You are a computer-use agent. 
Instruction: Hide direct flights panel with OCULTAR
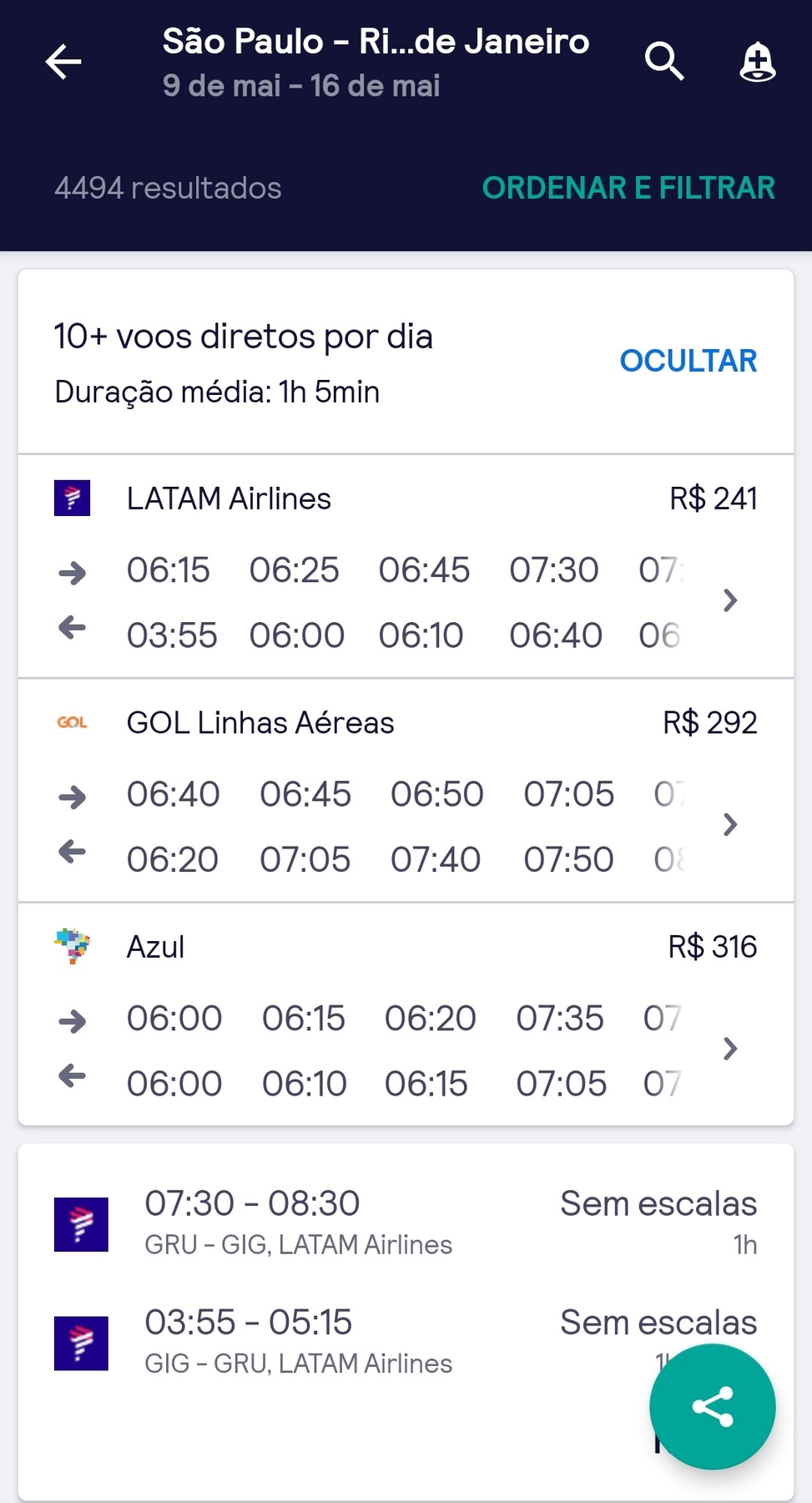688,361
